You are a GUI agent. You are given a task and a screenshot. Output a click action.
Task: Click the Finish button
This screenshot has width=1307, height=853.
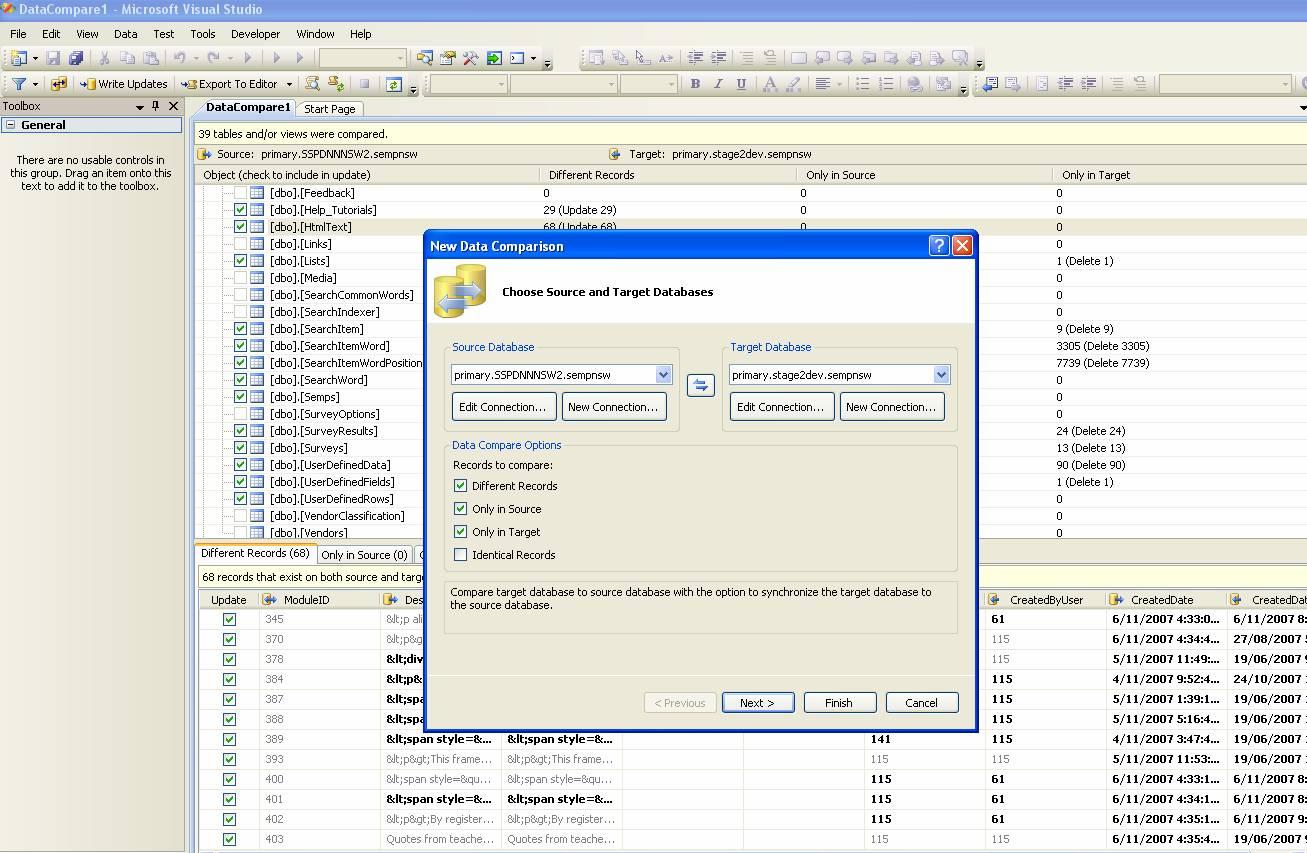pos(839,703)
